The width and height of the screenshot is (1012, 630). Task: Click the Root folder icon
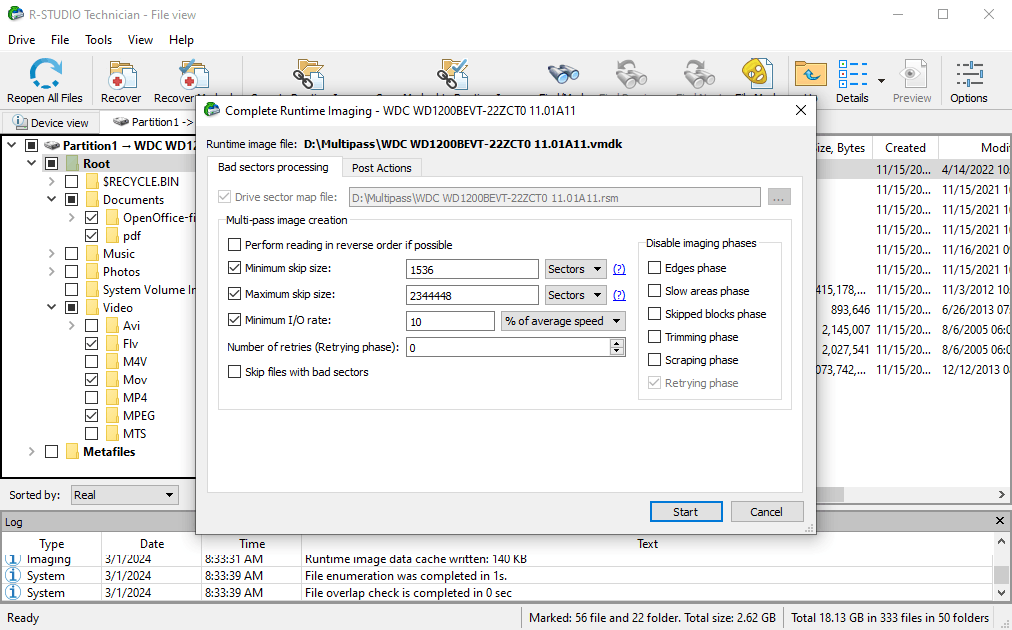(x=72, y=164)
